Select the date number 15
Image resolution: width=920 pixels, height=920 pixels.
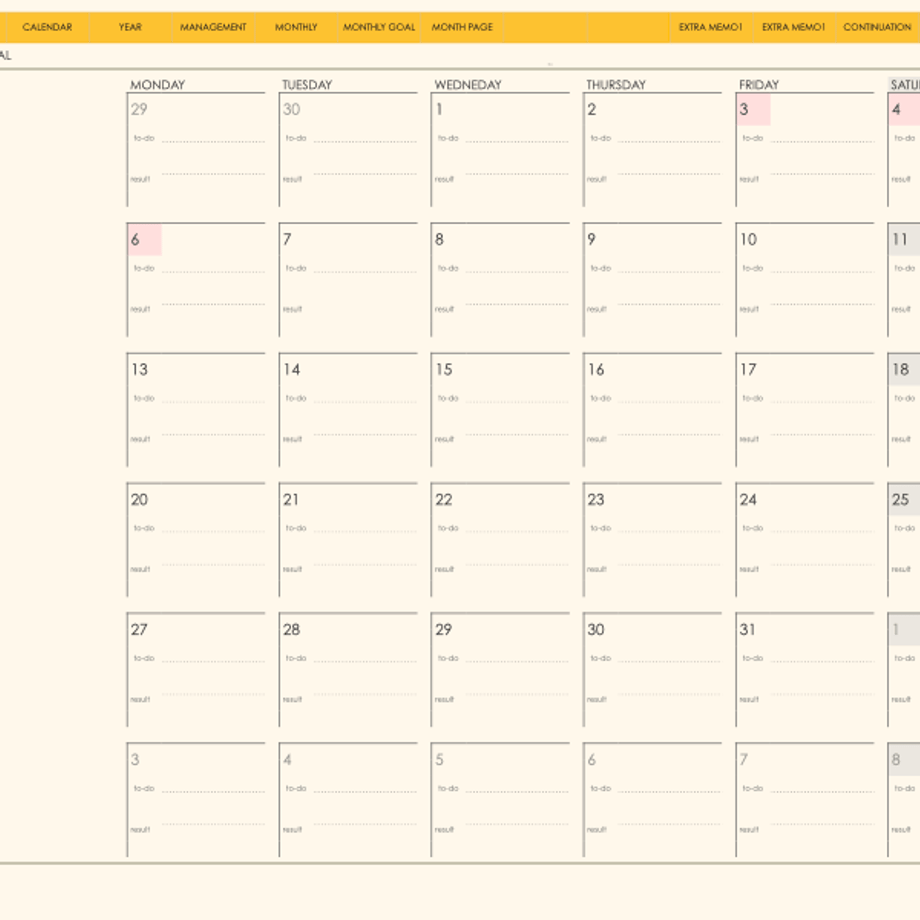click(444, 370)
